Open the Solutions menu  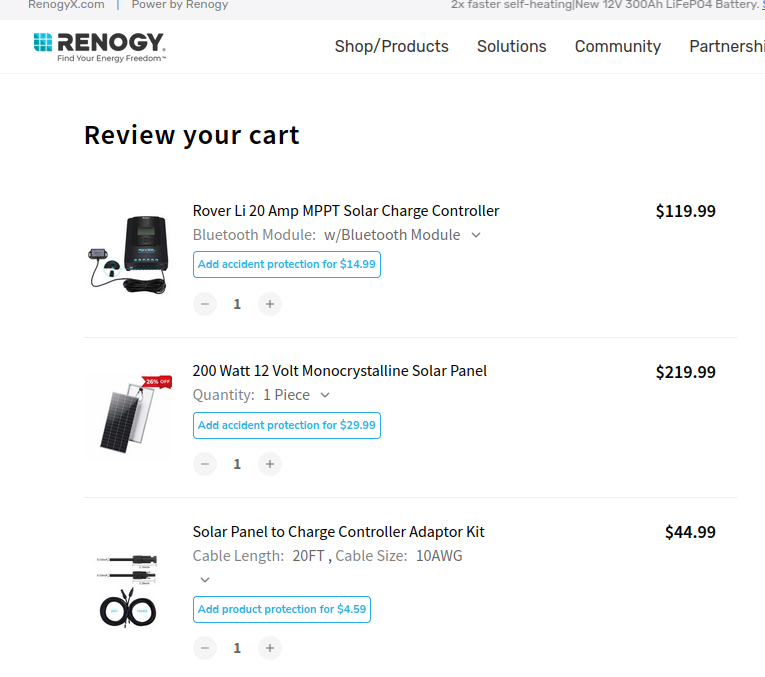pos(511,46)
